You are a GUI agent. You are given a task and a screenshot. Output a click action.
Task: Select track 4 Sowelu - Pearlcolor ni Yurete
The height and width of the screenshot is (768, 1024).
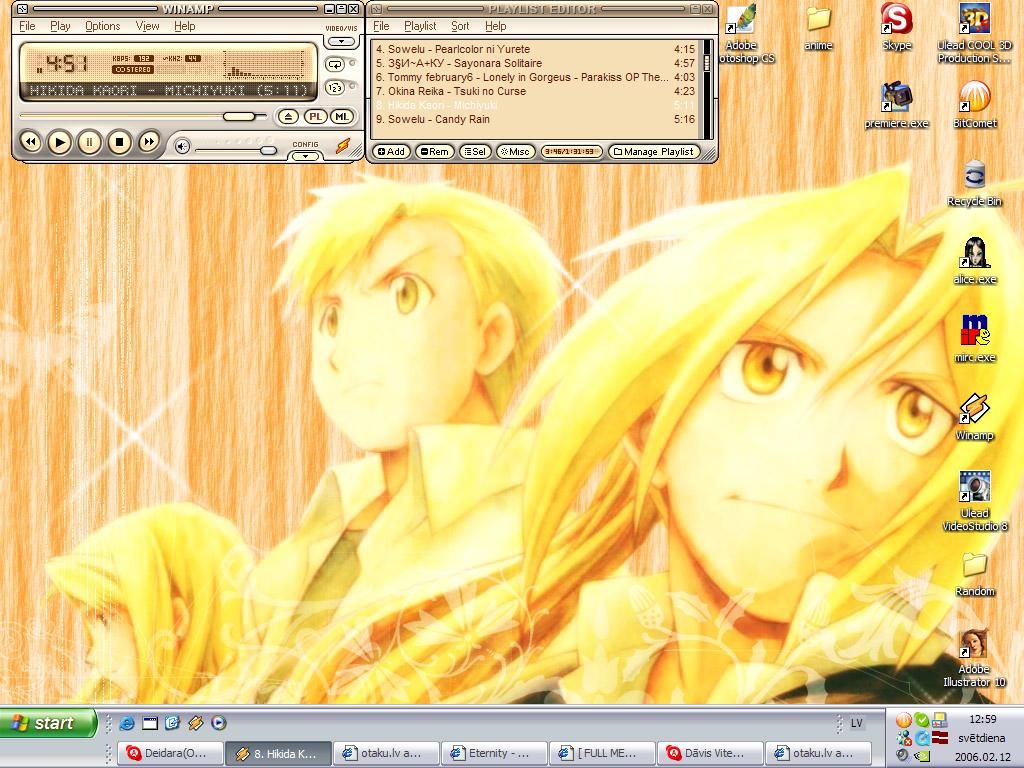(536, 49)
